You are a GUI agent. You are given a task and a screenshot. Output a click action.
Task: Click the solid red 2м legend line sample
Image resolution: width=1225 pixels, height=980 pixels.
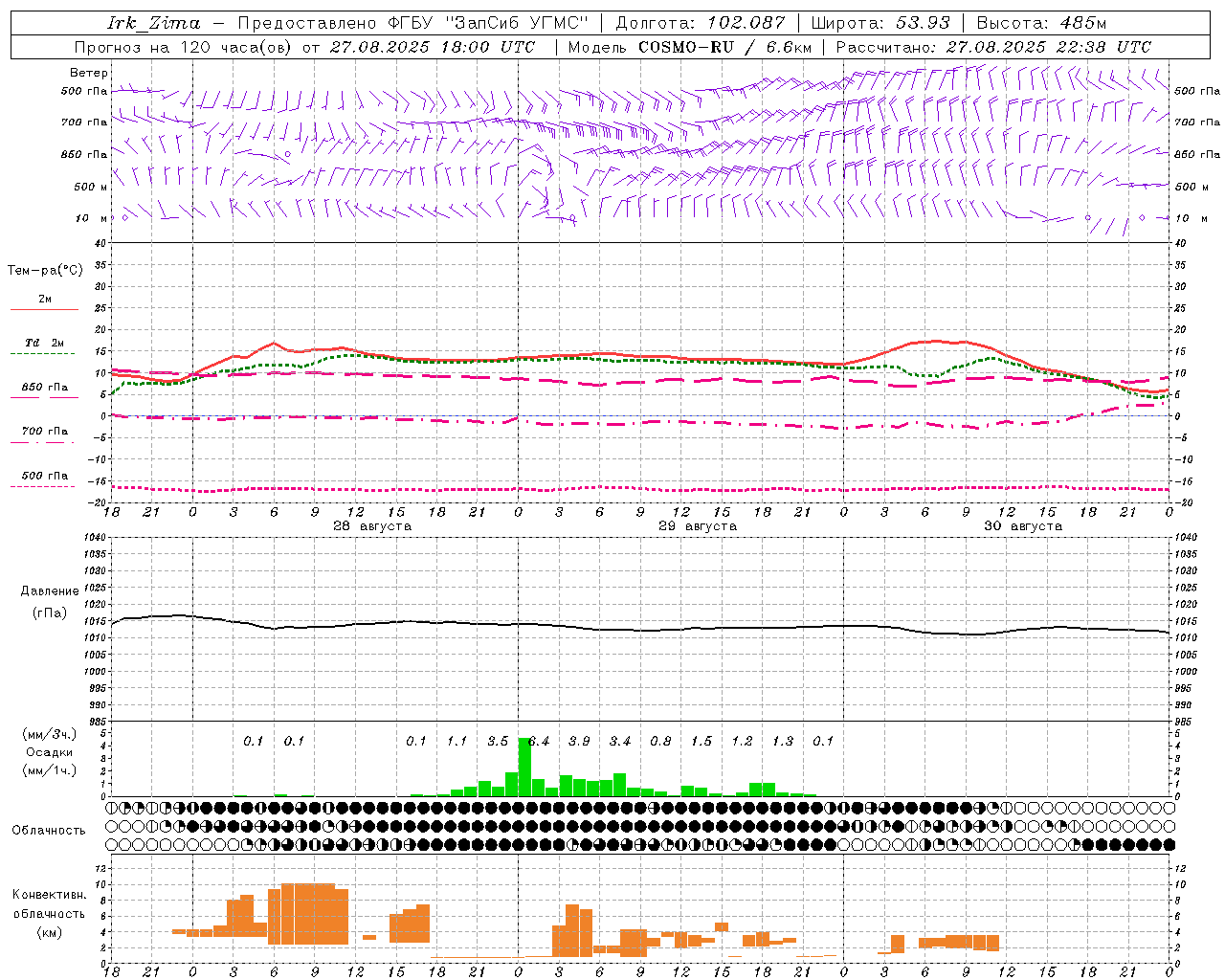[45, 309]
